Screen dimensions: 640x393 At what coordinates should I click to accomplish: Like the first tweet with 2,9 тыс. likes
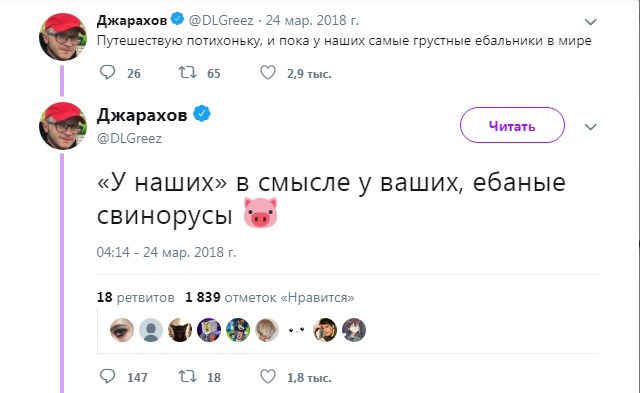click(268, 73)
